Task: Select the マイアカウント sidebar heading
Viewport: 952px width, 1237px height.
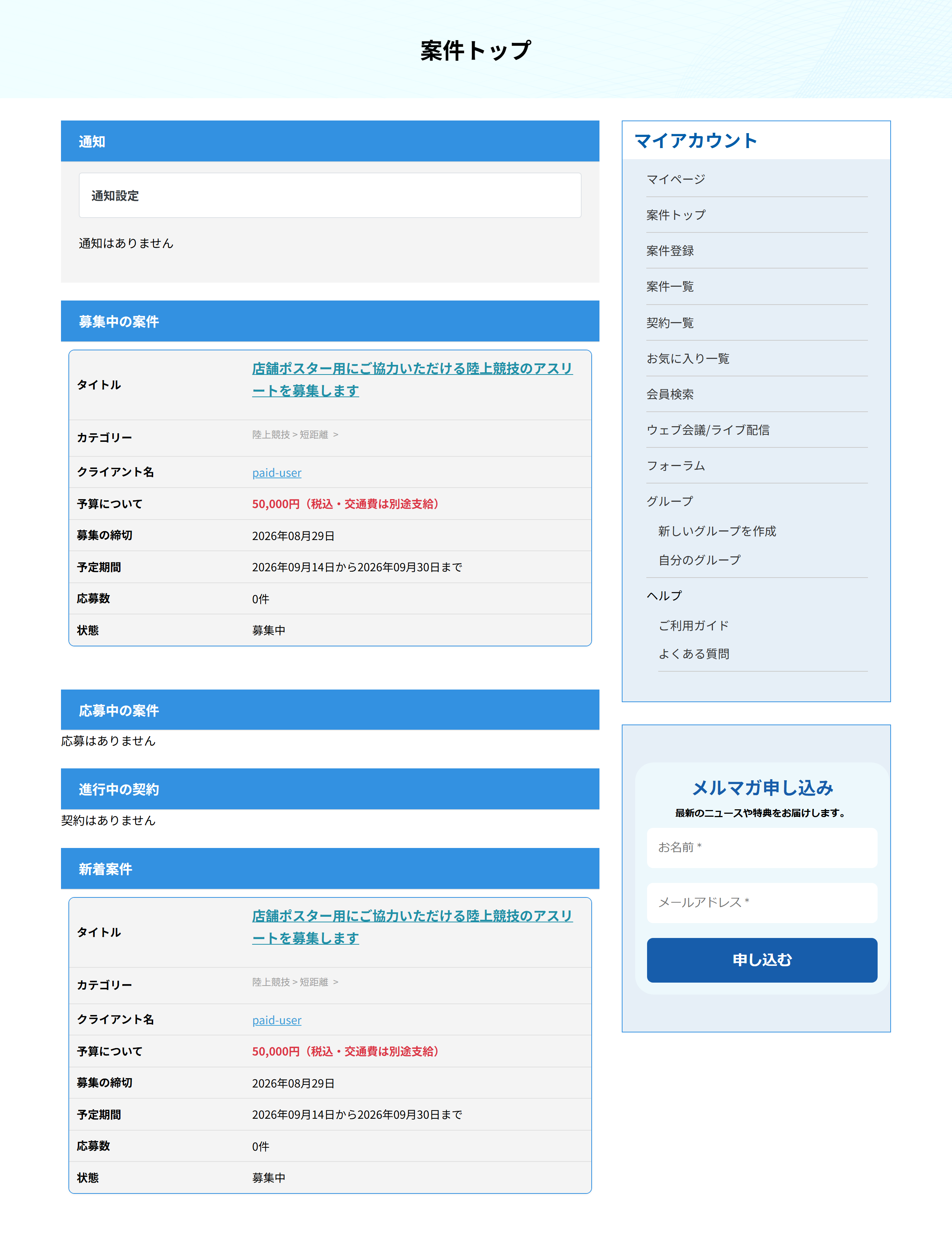Action: click(x=695, y=141)
